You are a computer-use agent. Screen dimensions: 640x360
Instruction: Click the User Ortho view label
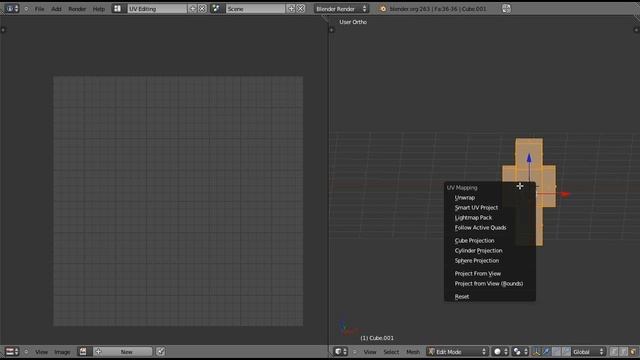353,22
